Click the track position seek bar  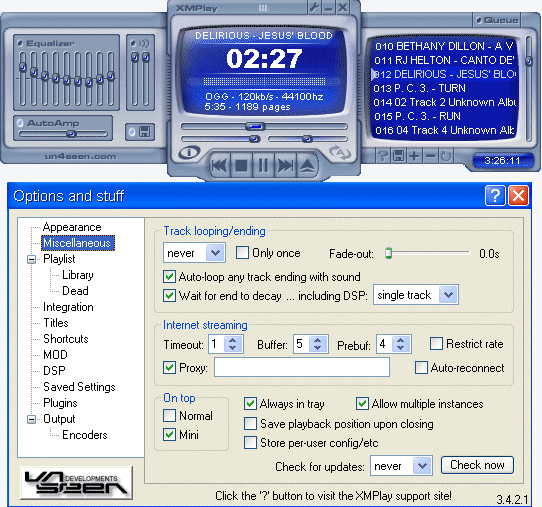coord(264,126)
